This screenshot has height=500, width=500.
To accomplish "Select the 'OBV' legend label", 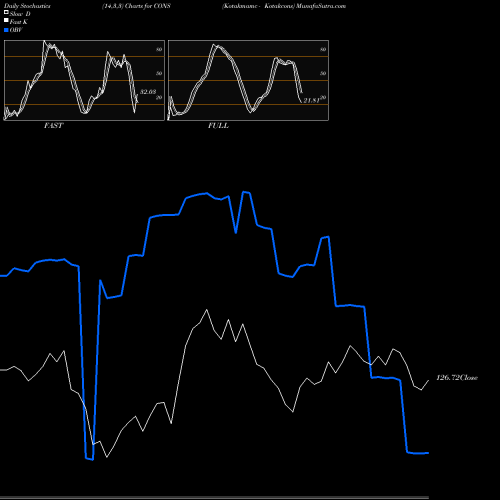I will tap(16, 30).
